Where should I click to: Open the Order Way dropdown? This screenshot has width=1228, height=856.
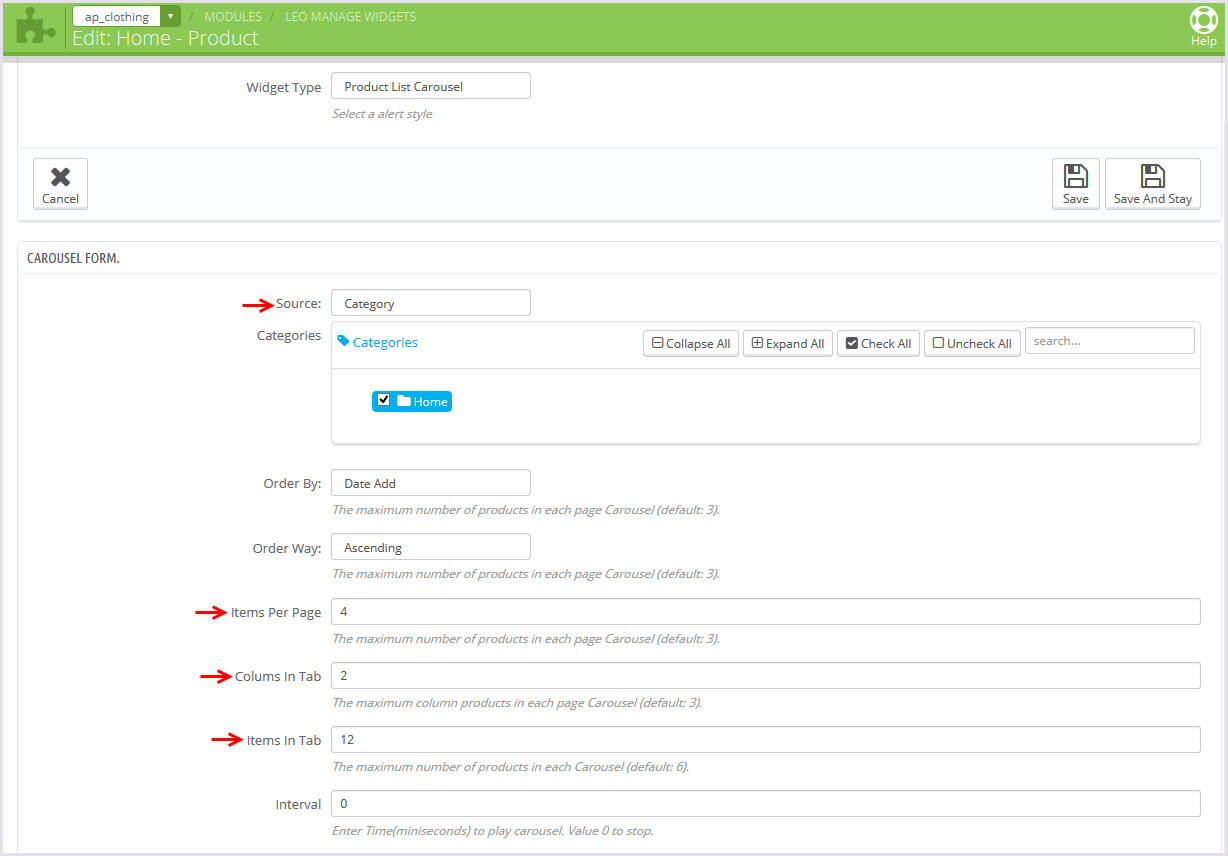[x=430, y=547]
